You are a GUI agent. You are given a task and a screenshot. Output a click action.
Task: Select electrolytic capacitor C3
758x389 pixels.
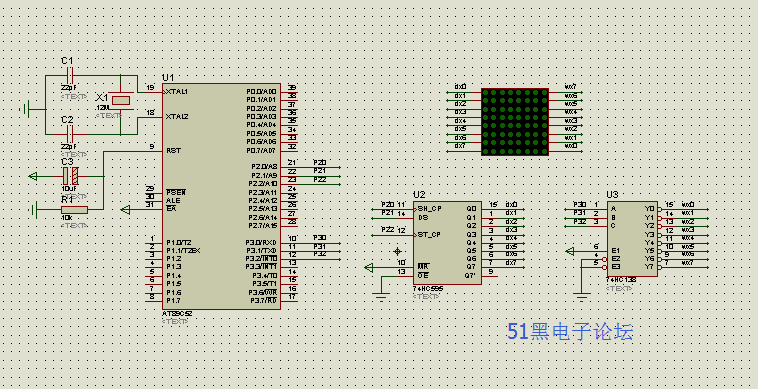pyautogui.click(x=71, y=176)
